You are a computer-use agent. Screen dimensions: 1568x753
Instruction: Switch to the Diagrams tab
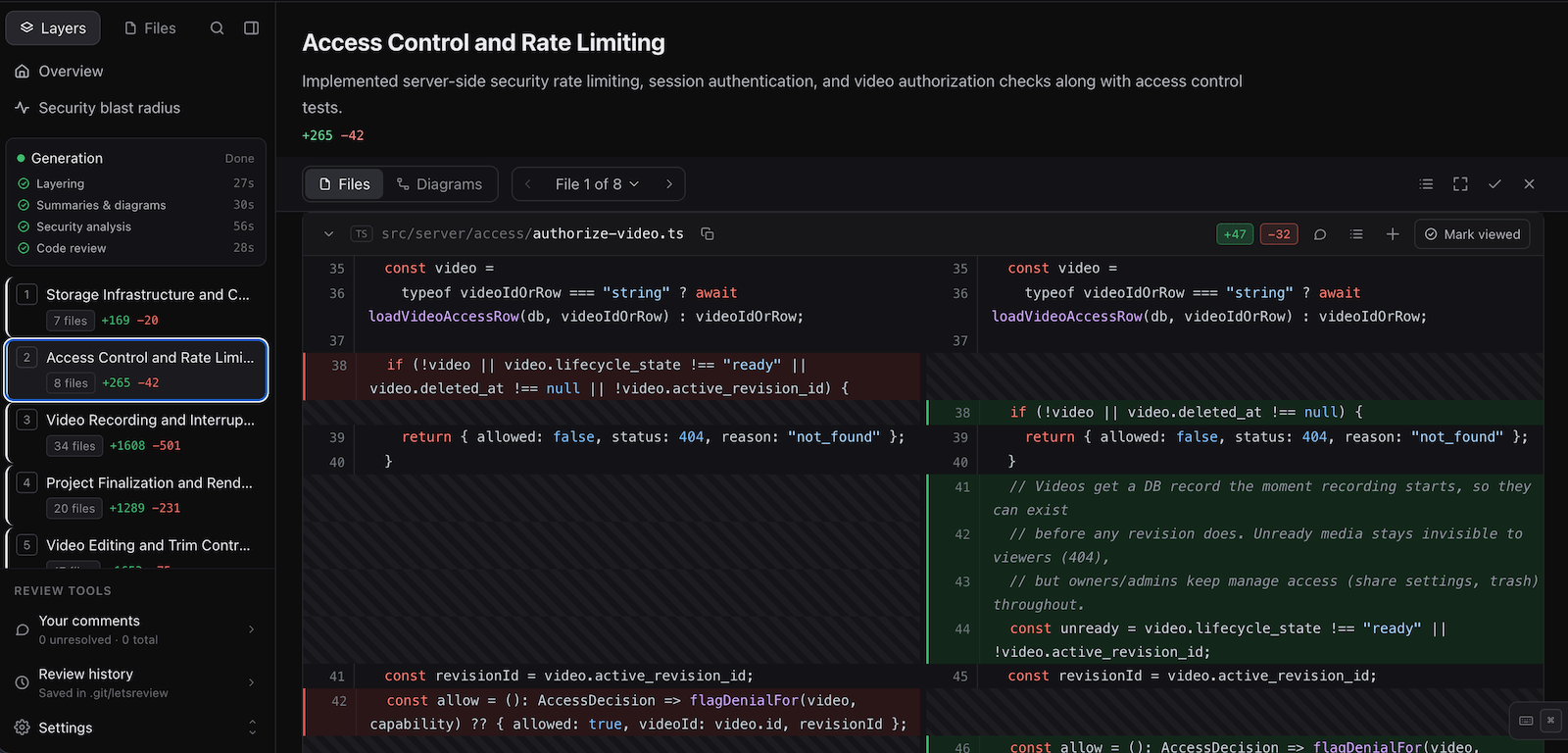[439, 184]
